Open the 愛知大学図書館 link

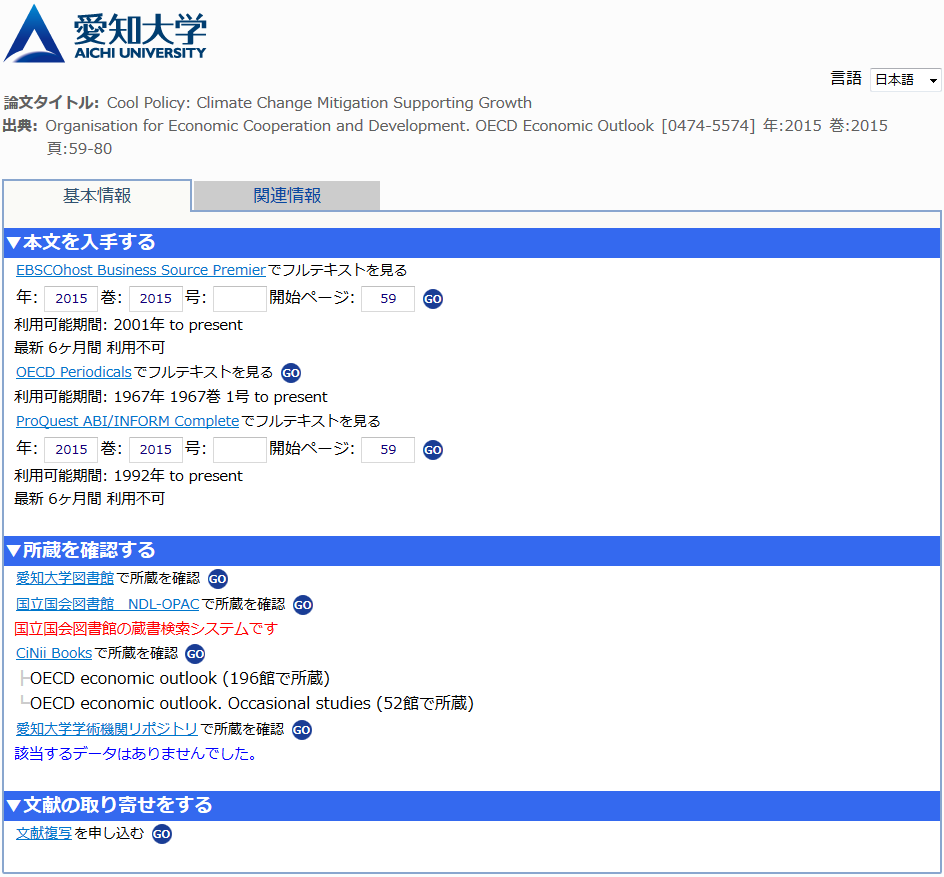[x=65, y=578]
